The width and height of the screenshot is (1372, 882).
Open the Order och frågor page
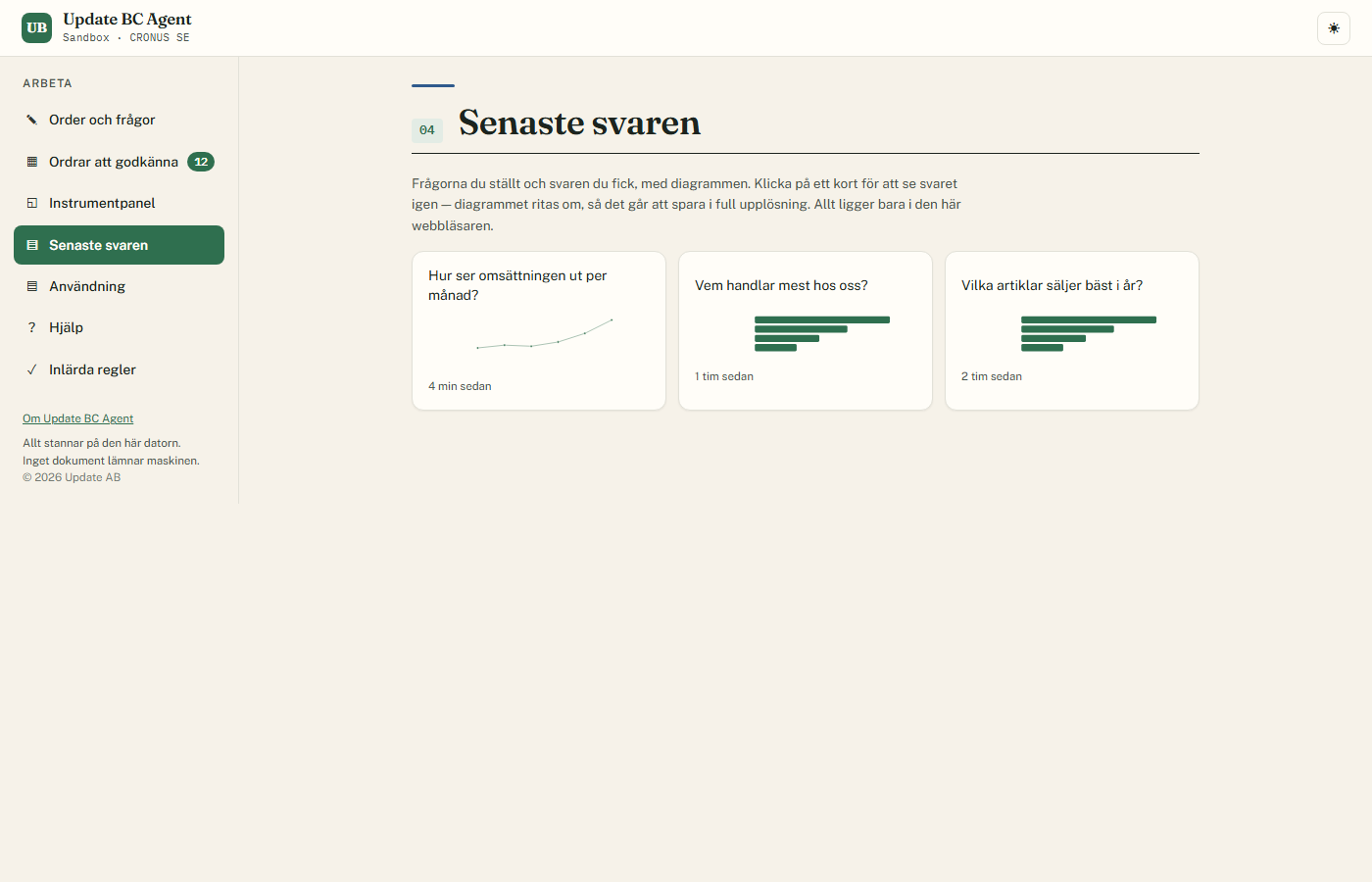pos(119,120)
